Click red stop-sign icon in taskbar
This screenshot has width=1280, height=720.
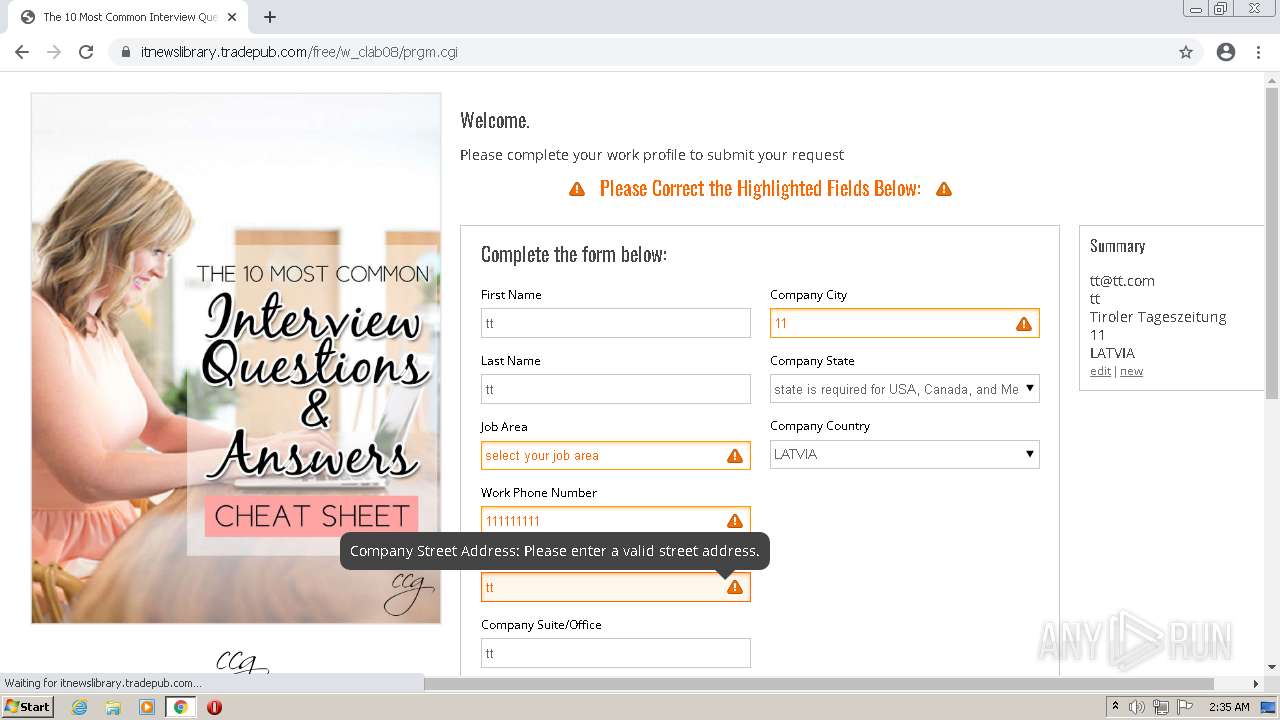coord(214,707)
